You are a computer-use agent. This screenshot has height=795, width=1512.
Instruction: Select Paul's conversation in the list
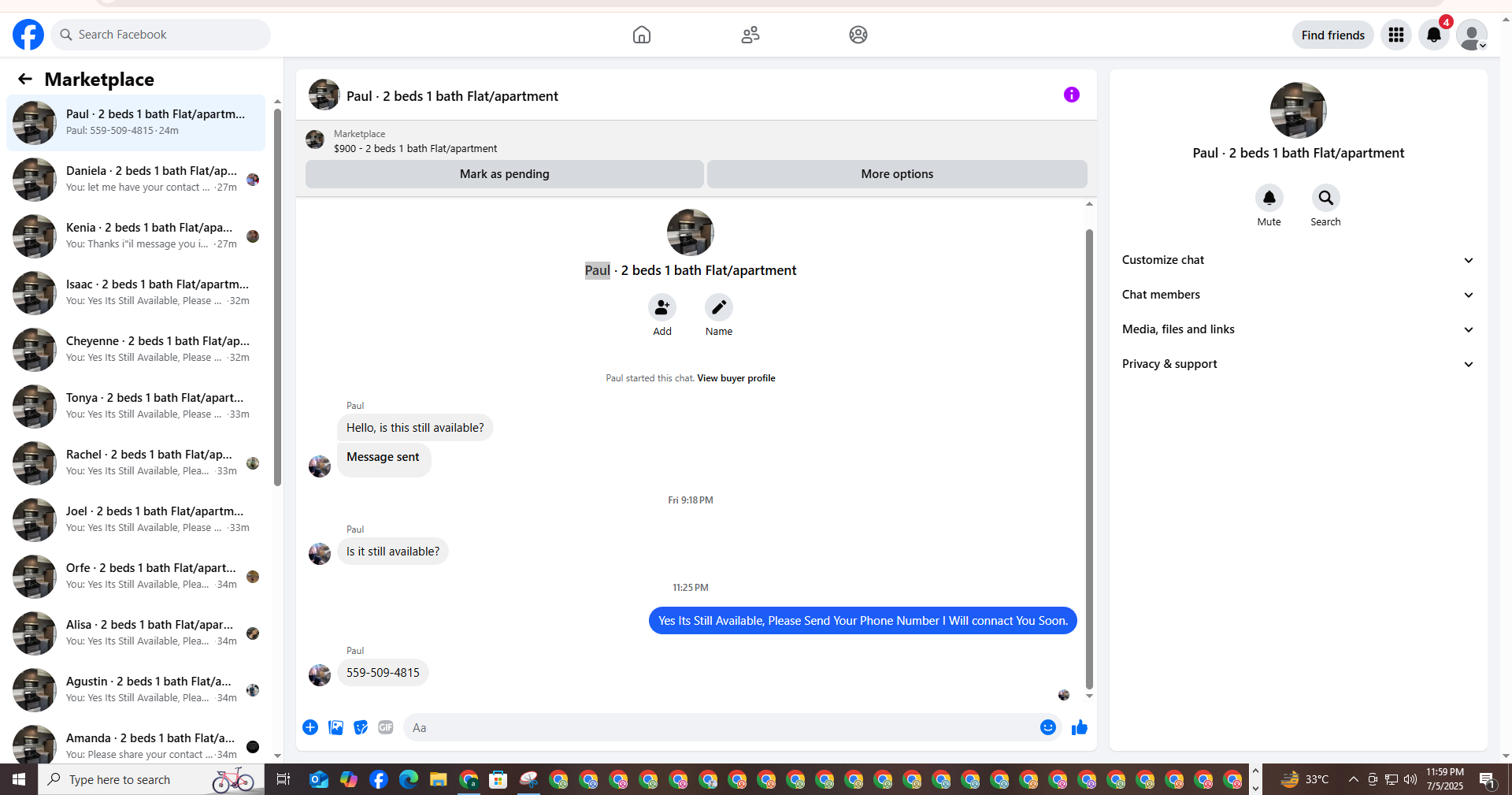point(135,123)
